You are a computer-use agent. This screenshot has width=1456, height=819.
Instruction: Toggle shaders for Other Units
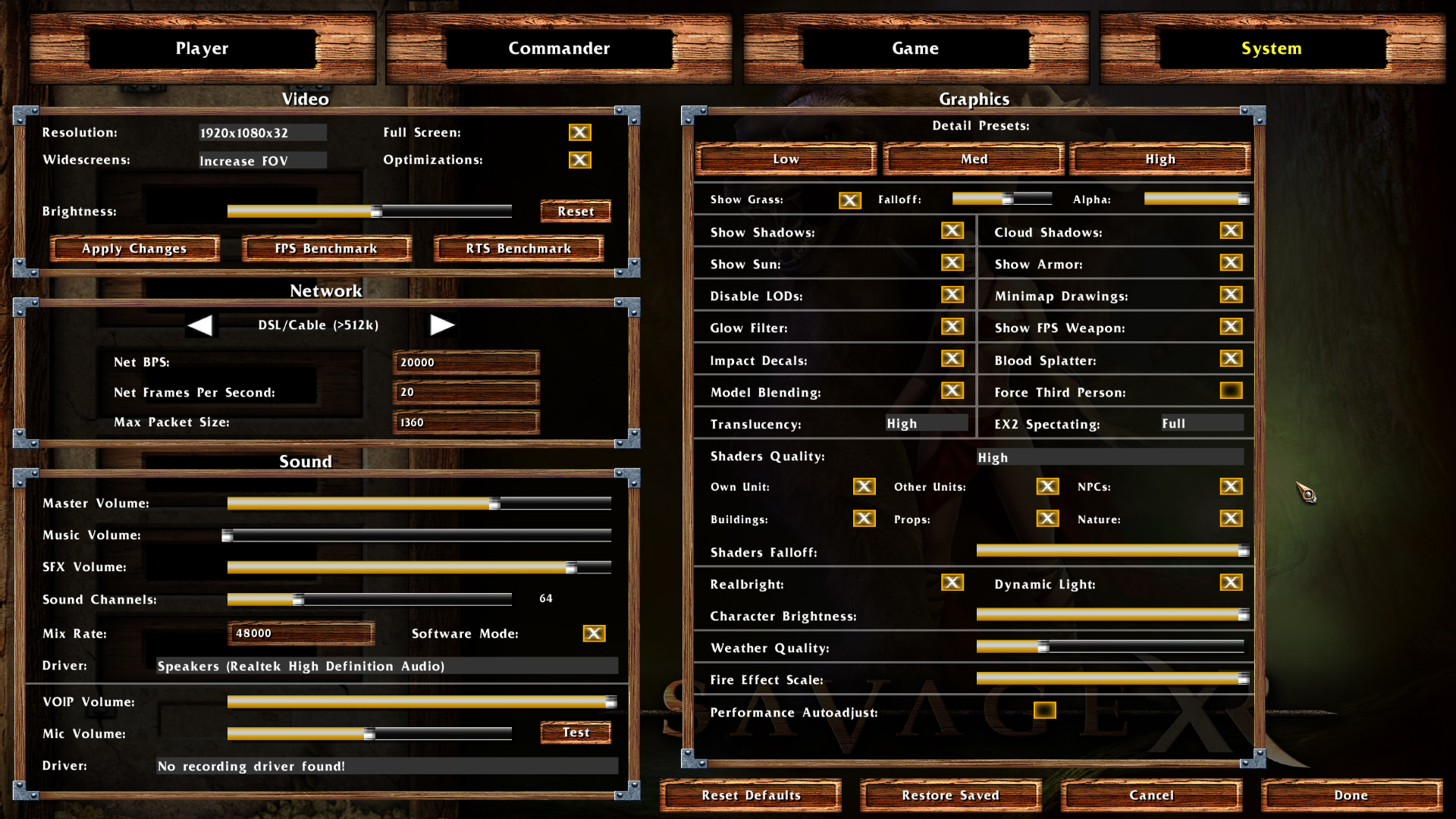pos(1047,487)
